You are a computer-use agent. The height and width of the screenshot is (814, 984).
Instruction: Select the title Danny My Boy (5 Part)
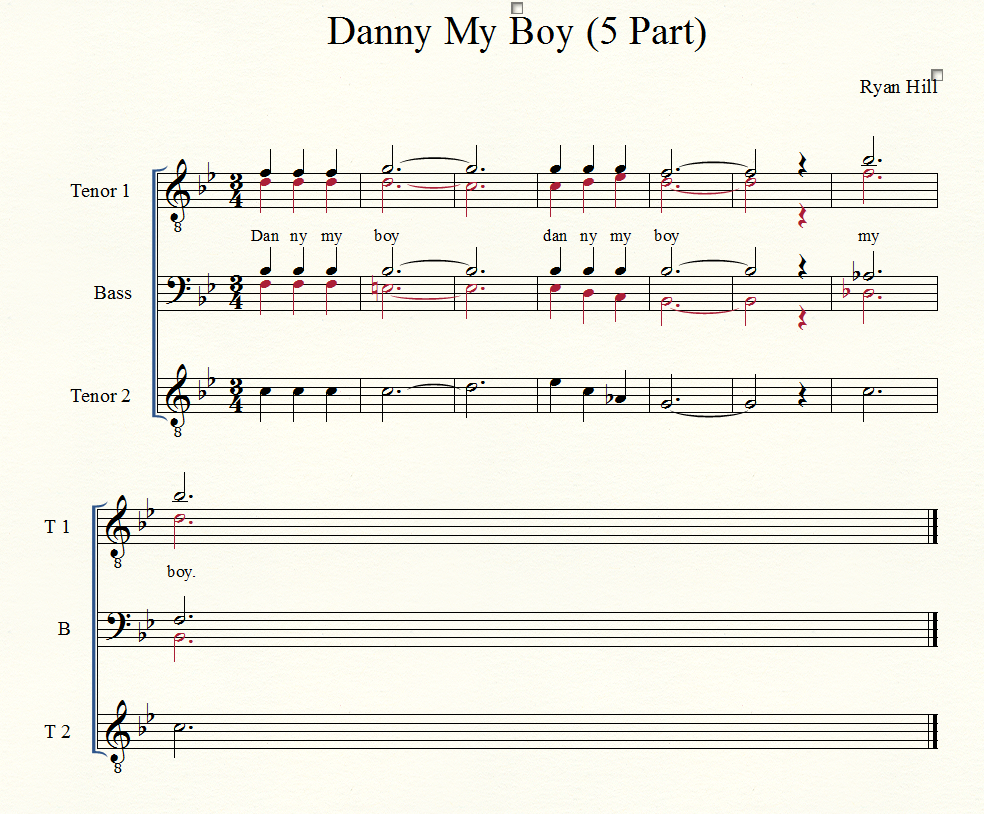click(x=516, y=33)
